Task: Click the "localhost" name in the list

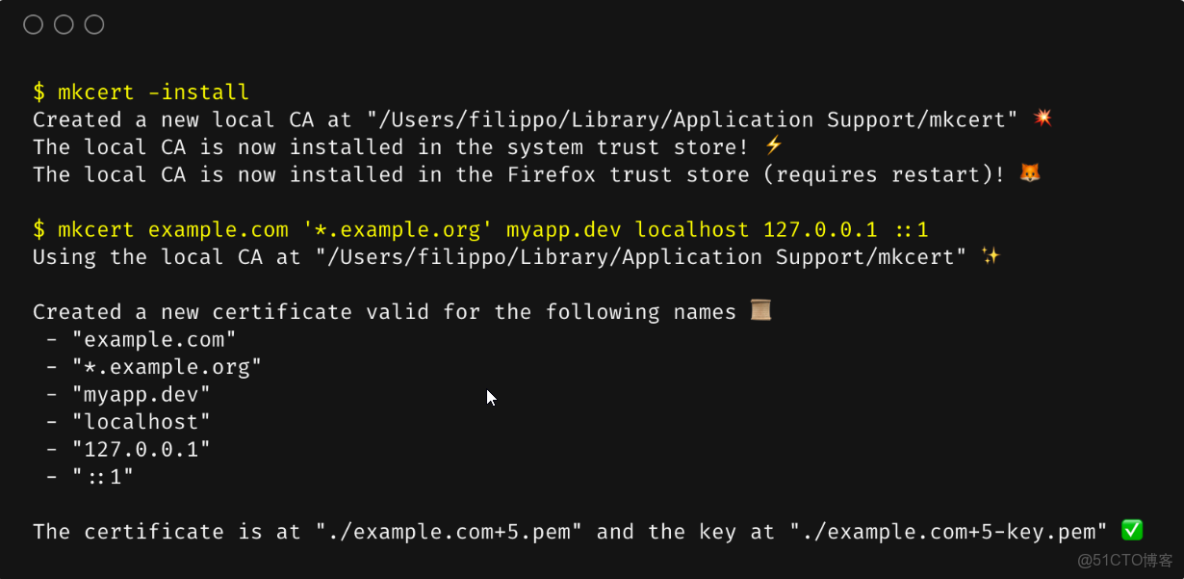Action: tap(141, 421)
